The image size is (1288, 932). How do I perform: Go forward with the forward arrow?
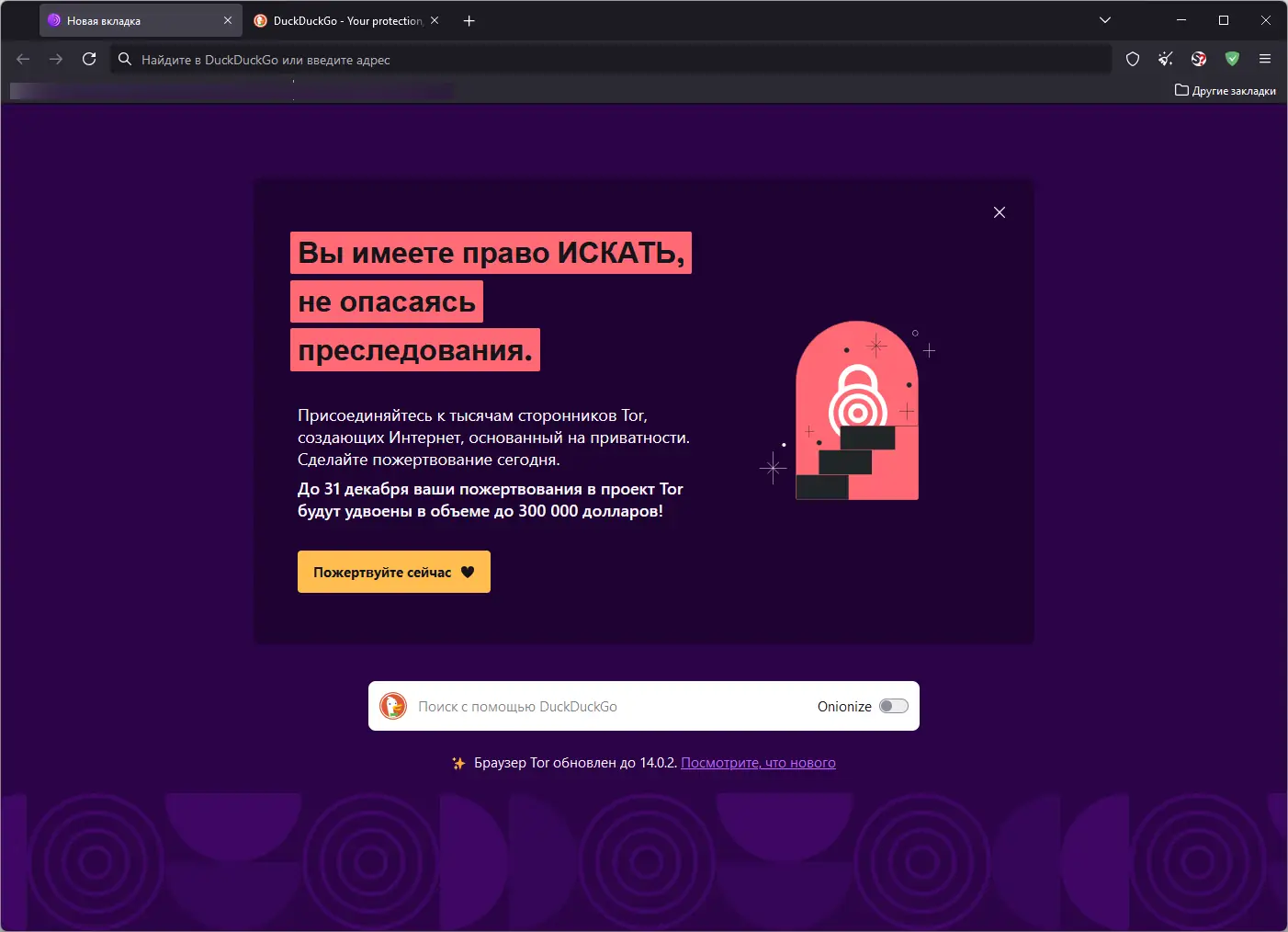tap(56, 59)
